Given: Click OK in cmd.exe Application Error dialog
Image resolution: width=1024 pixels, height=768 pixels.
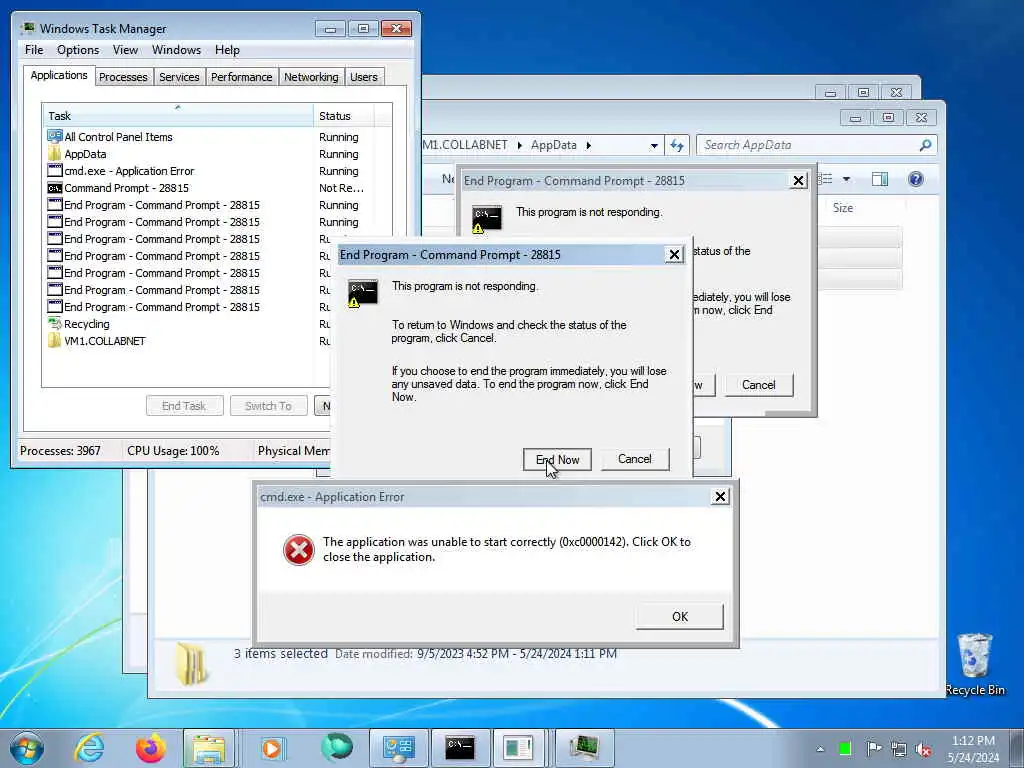Looking at the screenshot, I should tap(680, 616).
